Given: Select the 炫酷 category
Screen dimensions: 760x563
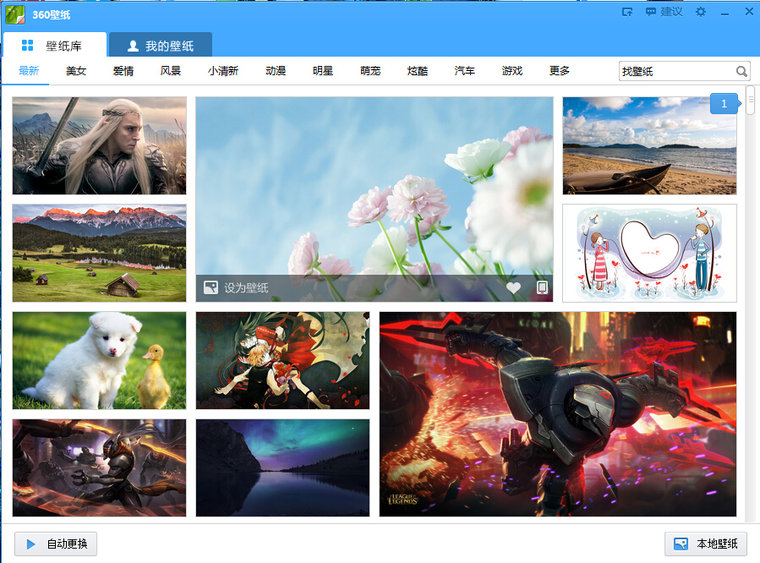Looking at the screenshot, I should point(417,71).
